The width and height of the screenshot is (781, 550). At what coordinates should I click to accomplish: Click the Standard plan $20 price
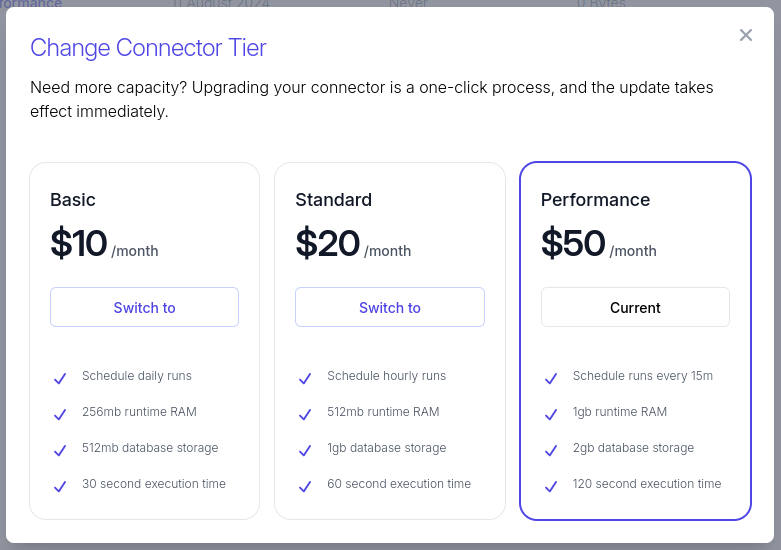pos(328,243)
